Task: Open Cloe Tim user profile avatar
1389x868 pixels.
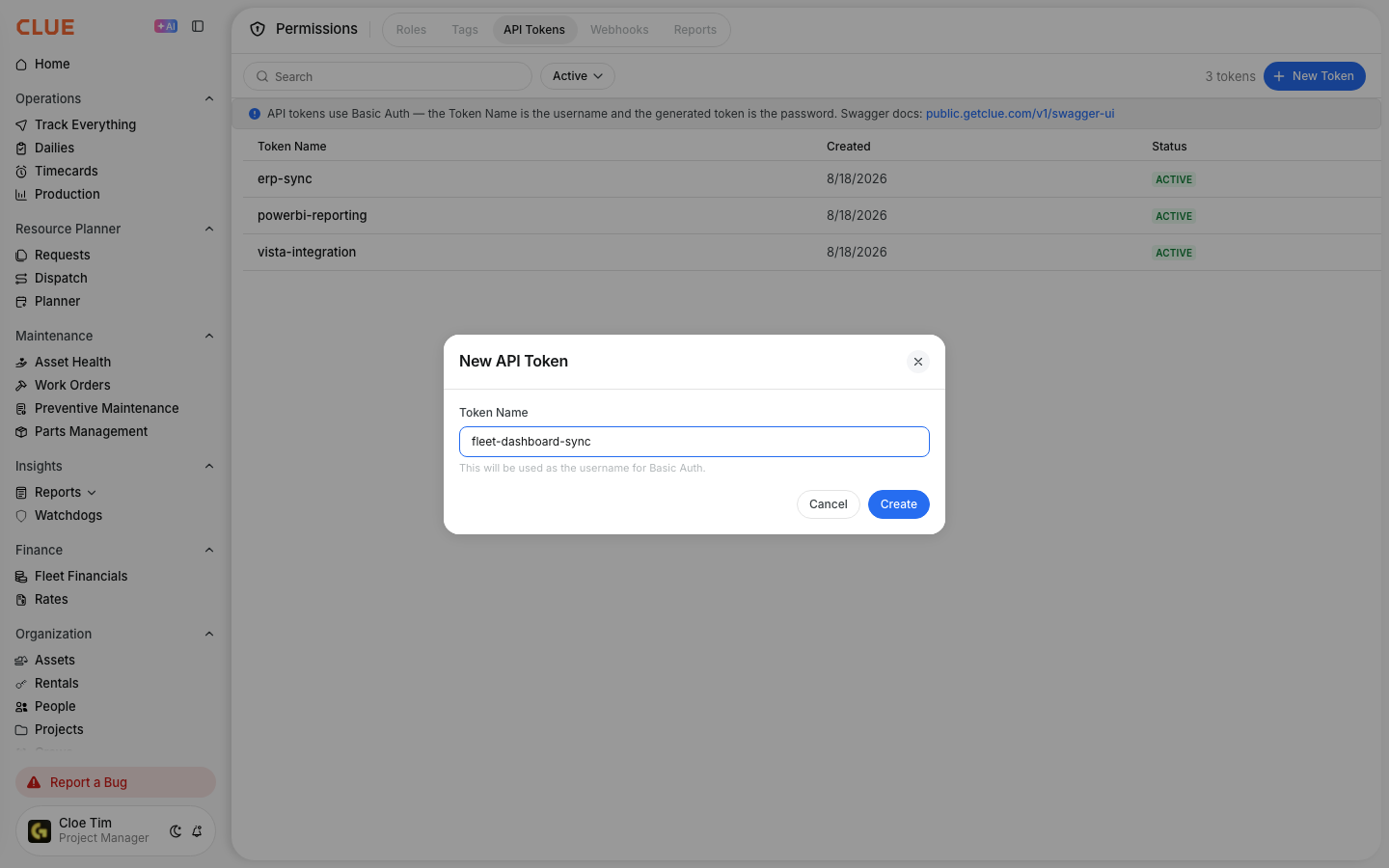Action: tap(40, 831)
